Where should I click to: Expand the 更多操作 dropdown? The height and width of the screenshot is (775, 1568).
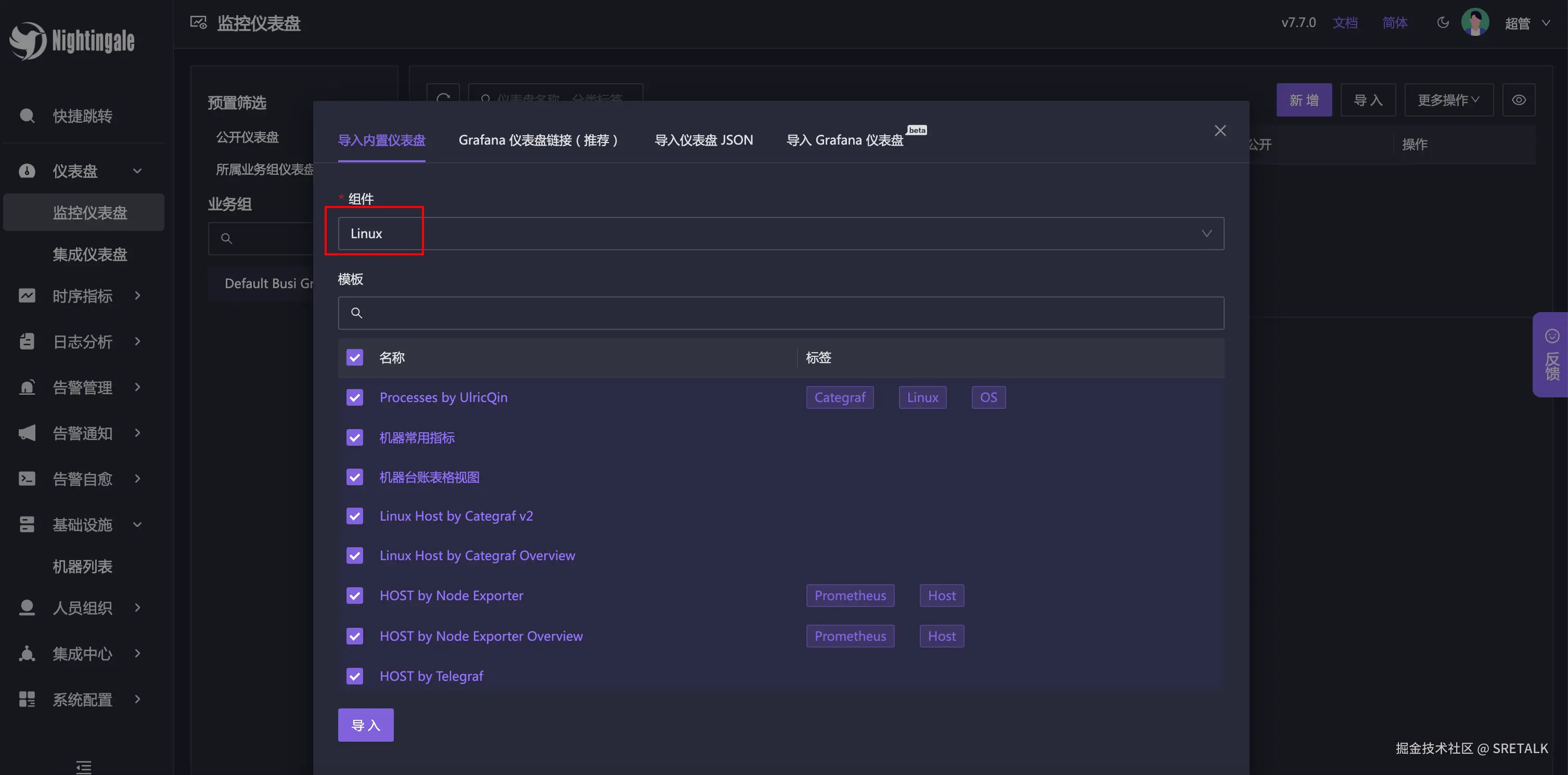(x=1448, y=99)
